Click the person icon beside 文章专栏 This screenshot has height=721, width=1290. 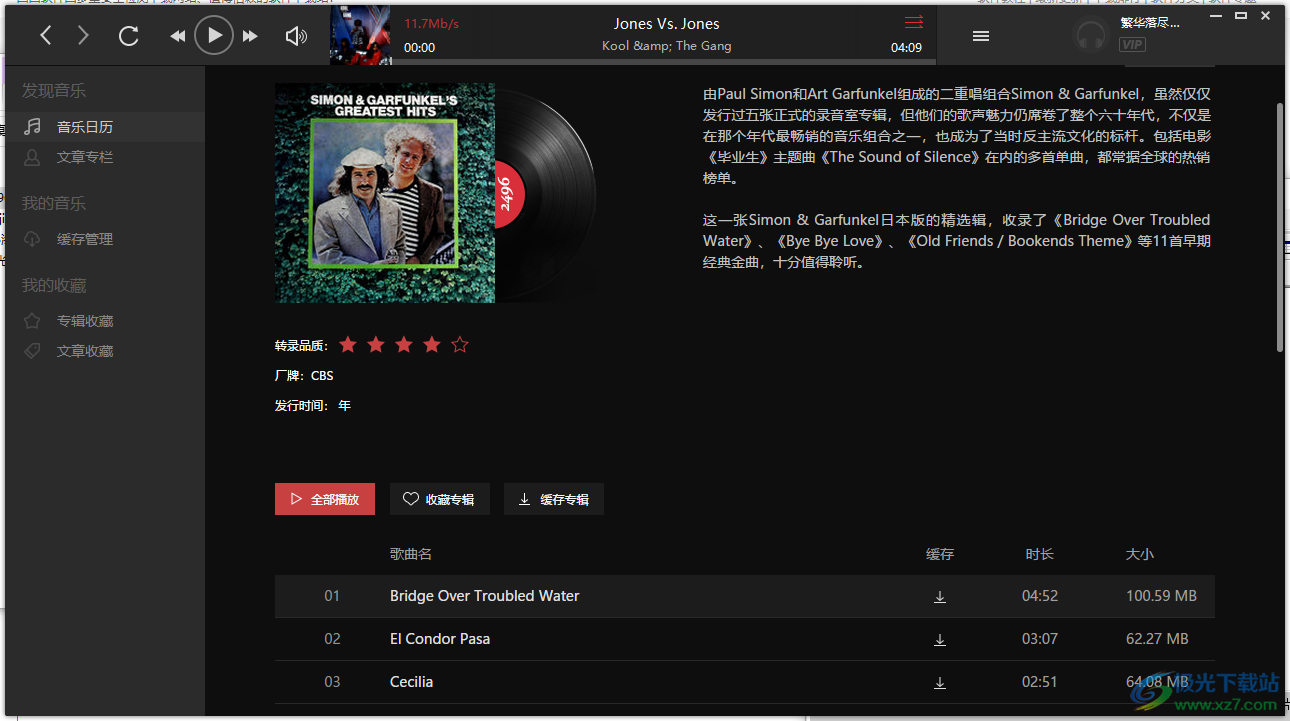[33, 157]
